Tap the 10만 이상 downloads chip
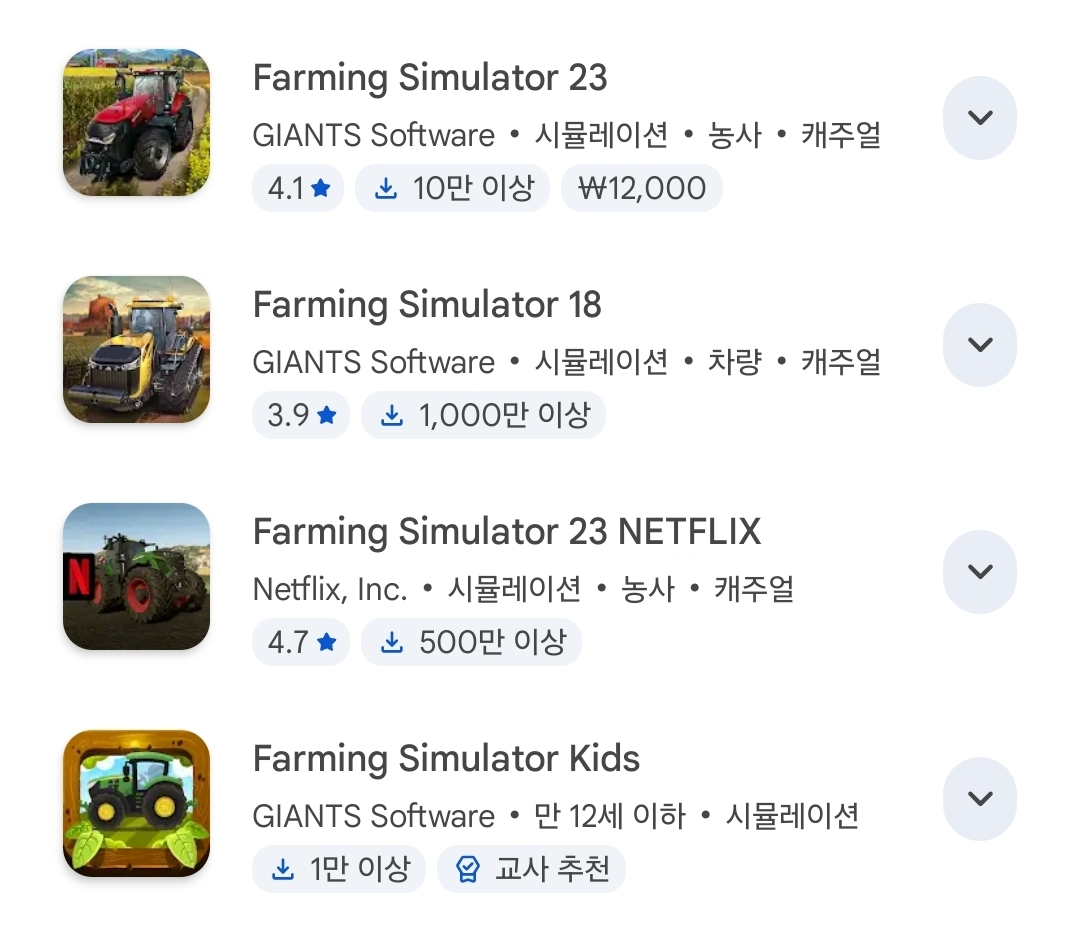This screenshot has width=1079, height=945. [x=454, y=189]
